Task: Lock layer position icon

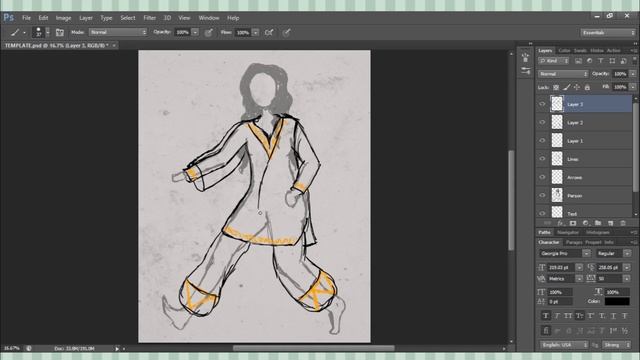Action: [577, 87]
